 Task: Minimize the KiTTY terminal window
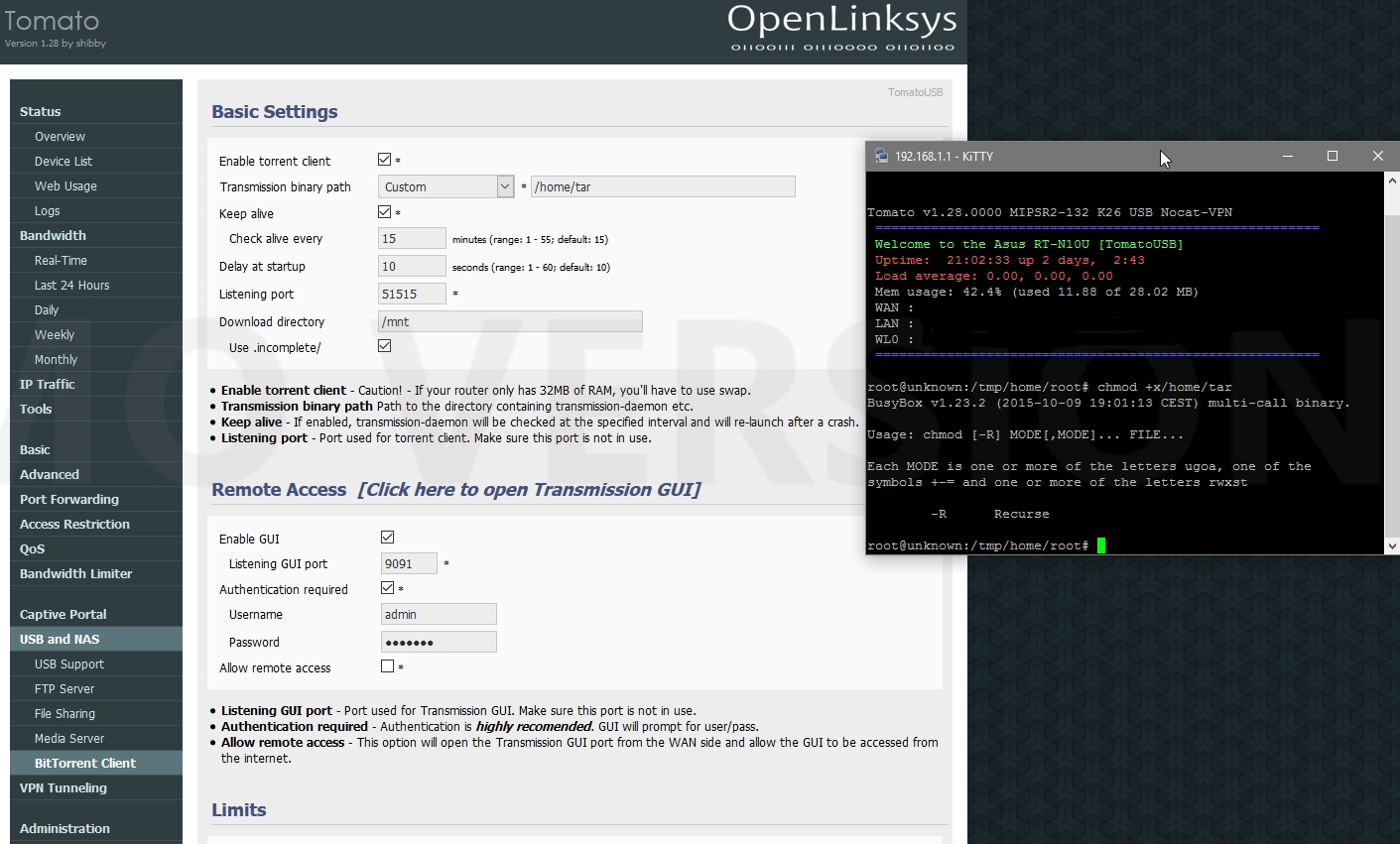[x=1287, y=156]
